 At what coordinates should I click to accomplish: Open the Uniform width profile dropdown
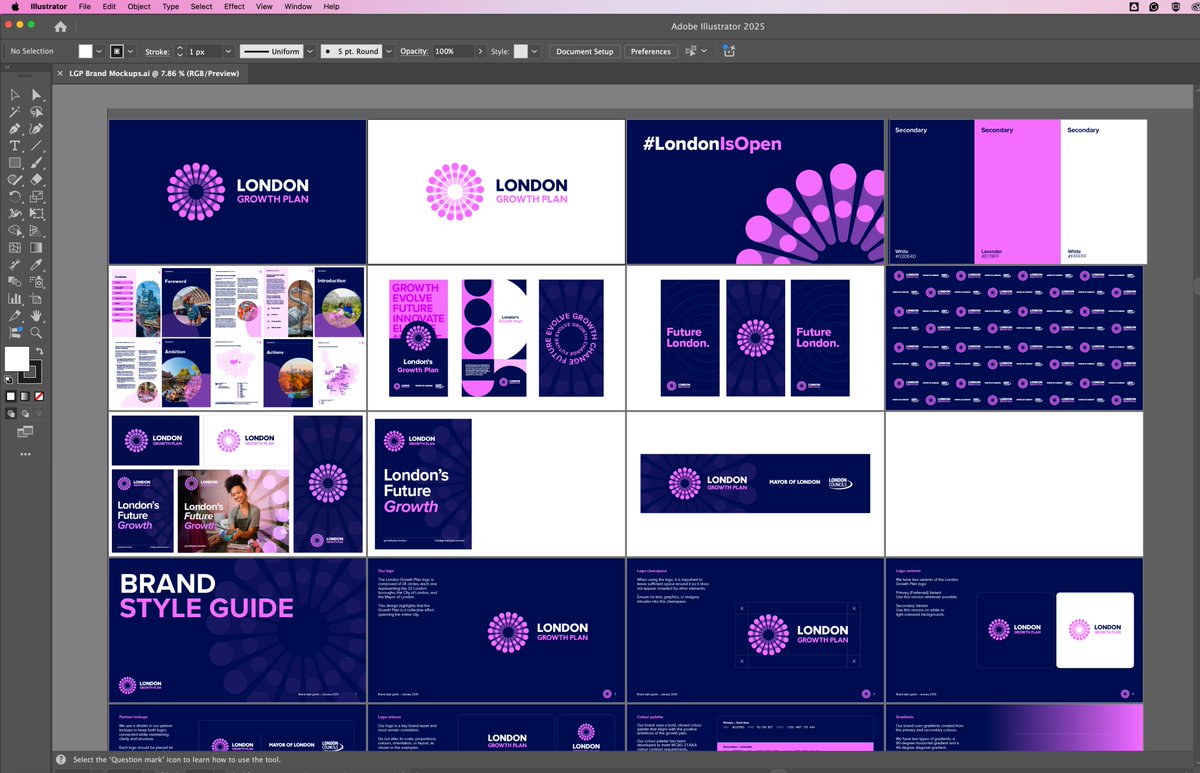[x=309, y=51]
